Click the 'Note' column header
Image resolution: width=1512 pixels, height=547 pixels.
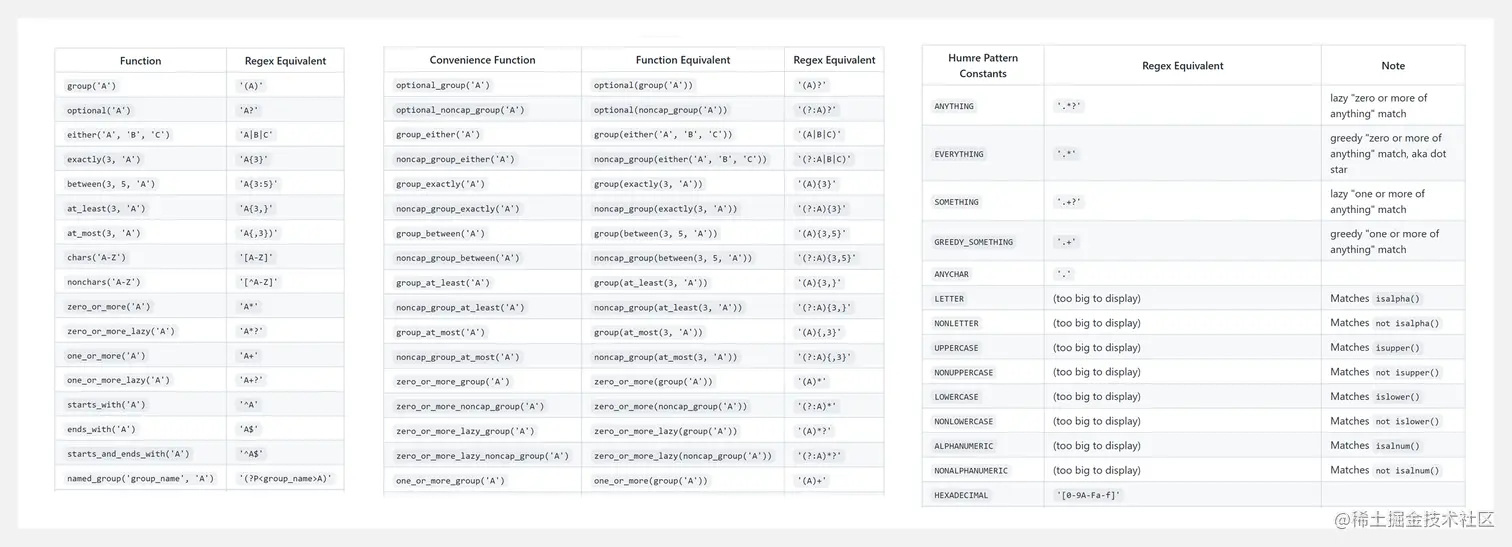tap(1393, 66)
